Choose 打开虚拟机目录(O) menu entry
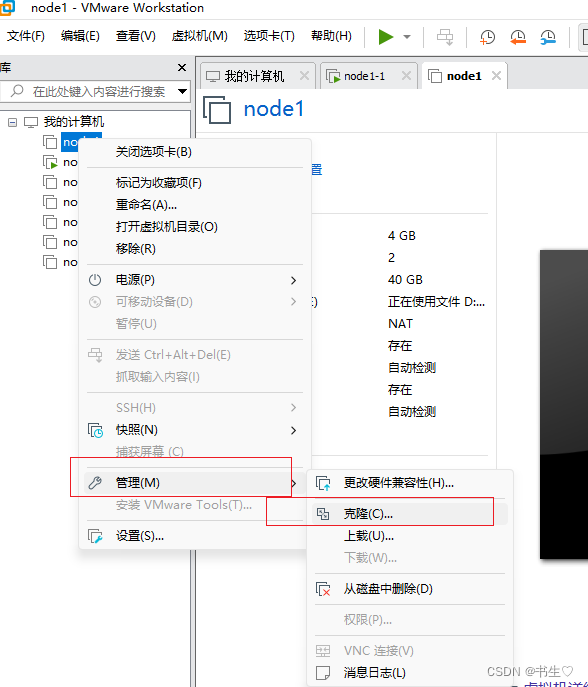 pyautogui.click(x=195, y=227)
